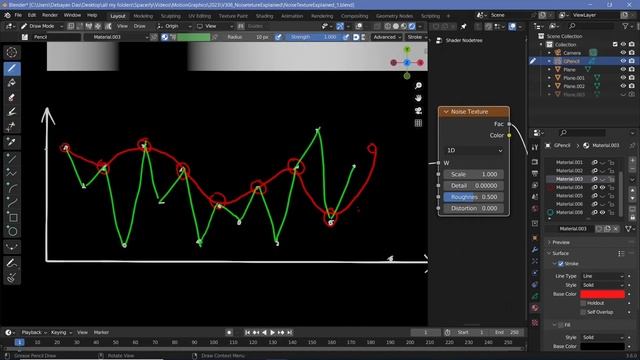Select the Cursor tool in the toolbar
640x360 pixels.
coord(11,52)
